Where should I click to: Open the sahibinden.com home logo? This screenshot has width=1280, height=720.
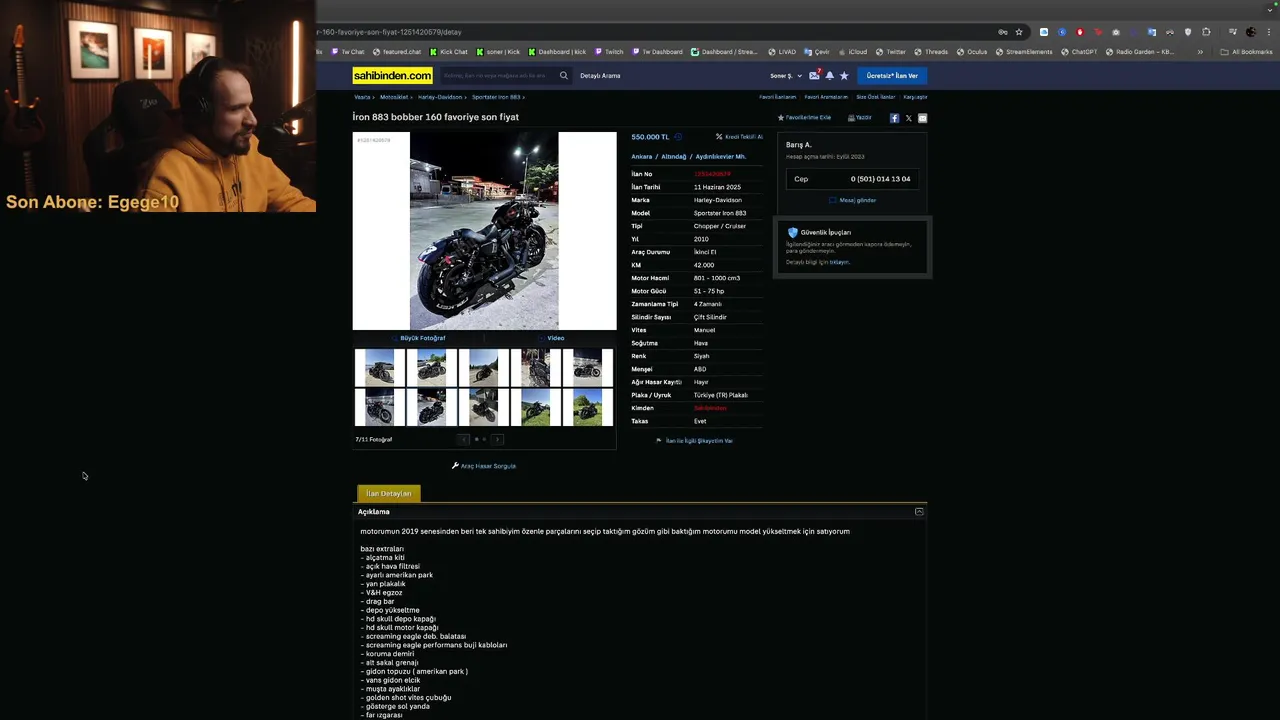pos(392,75)
